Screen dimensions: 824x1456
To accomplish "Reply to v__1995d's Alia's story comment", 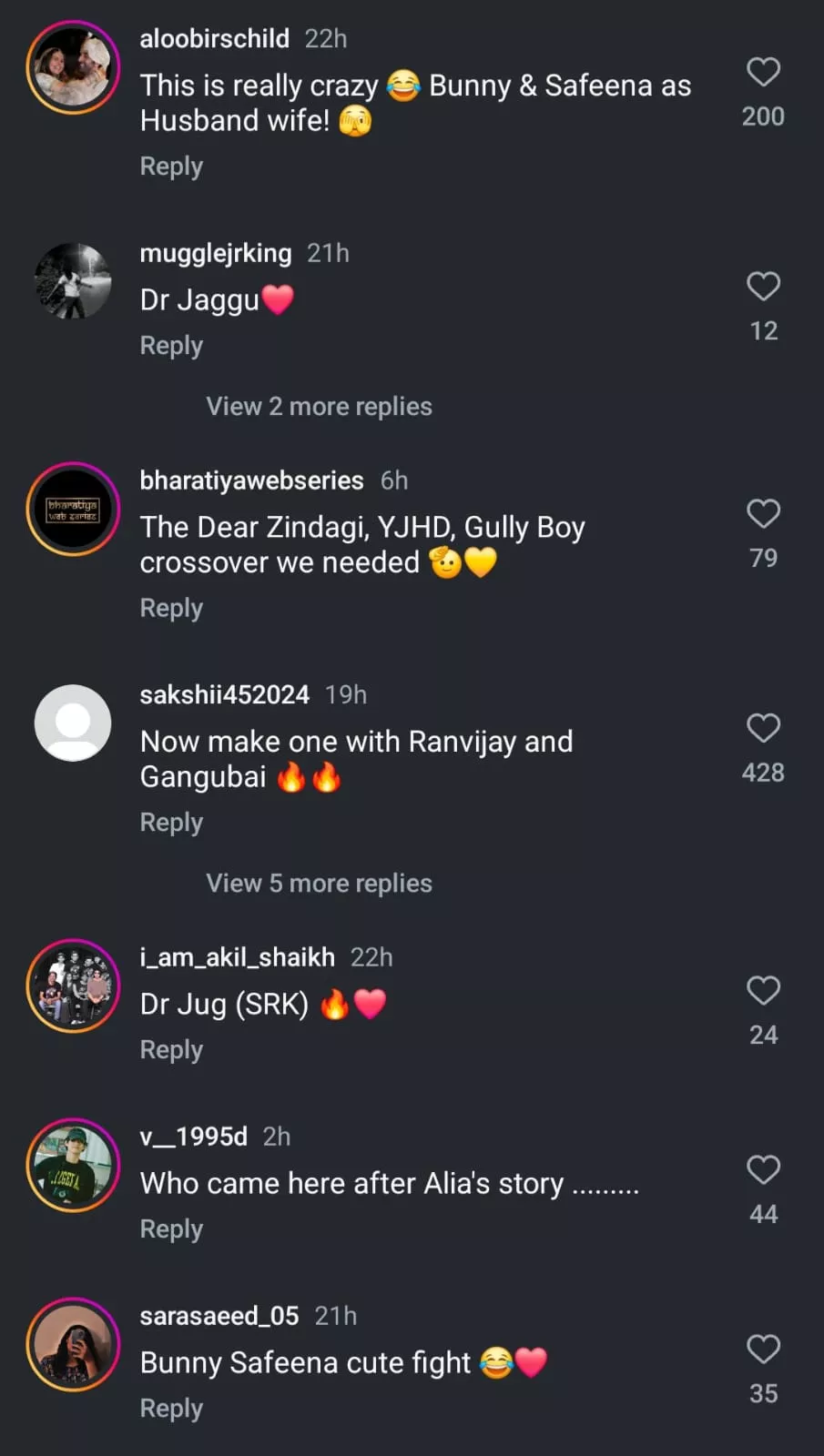I will (171, 1229).
